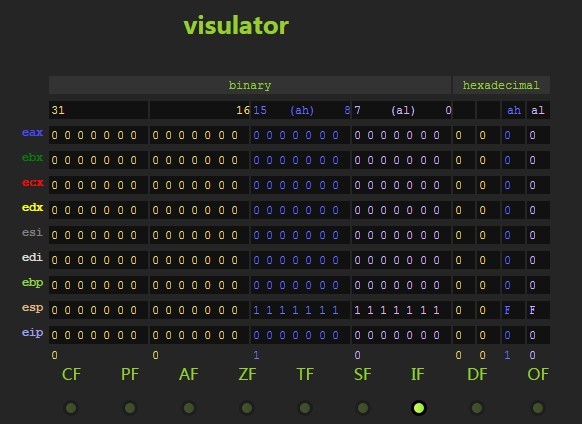Toggle the CF flag indicator light
Image resolution: width=582 pixels, height=424 pixels.
click(x=71, y=408)
